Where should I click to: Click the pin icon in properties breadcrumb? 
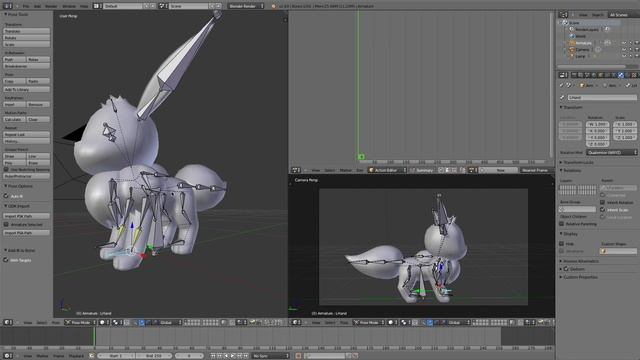tap(562, 85)
